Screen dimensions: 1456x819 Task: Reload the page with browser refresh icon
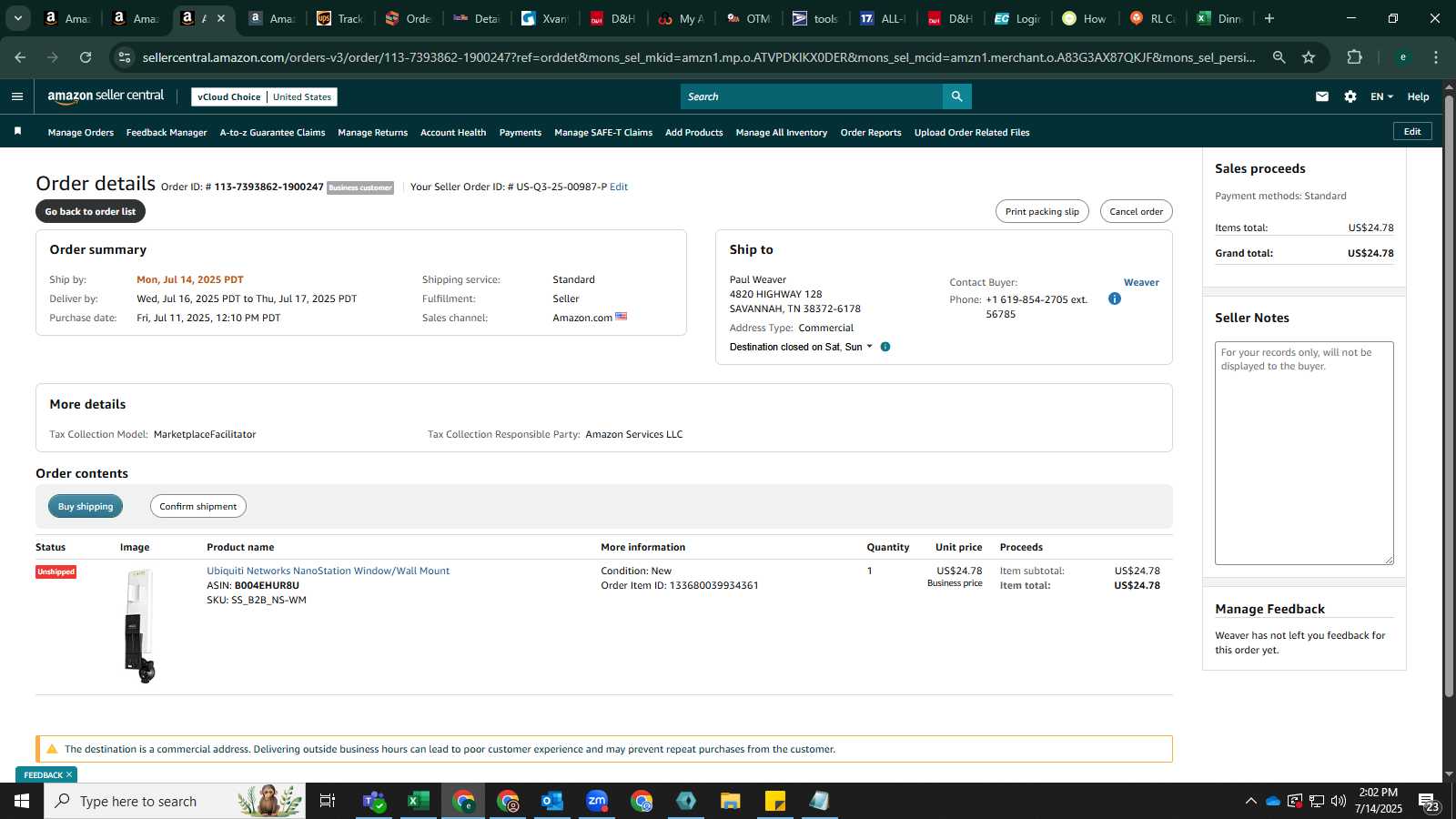86,57
